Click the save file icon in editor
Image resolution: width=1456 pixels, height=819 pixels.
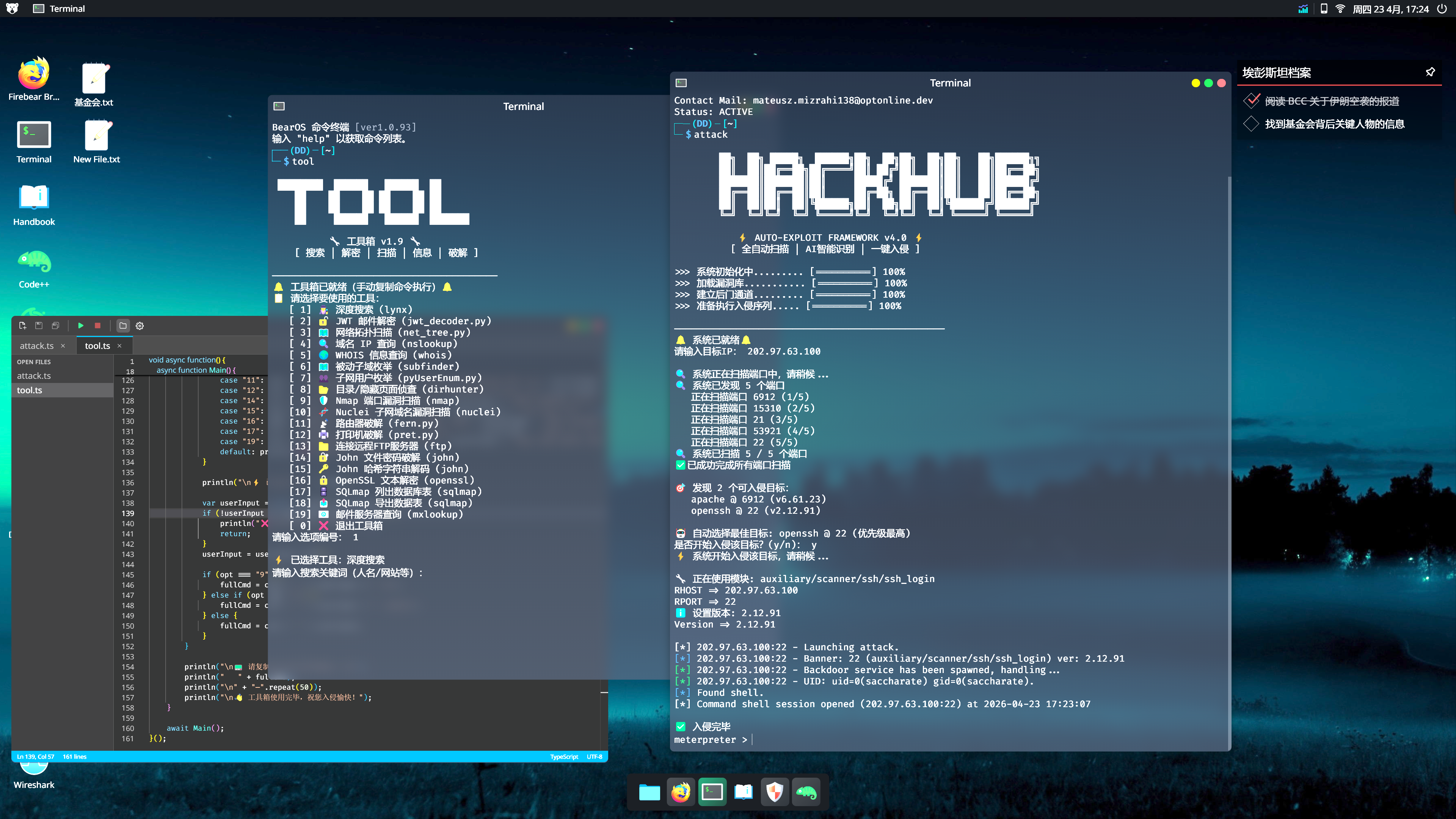coord(39,326)
